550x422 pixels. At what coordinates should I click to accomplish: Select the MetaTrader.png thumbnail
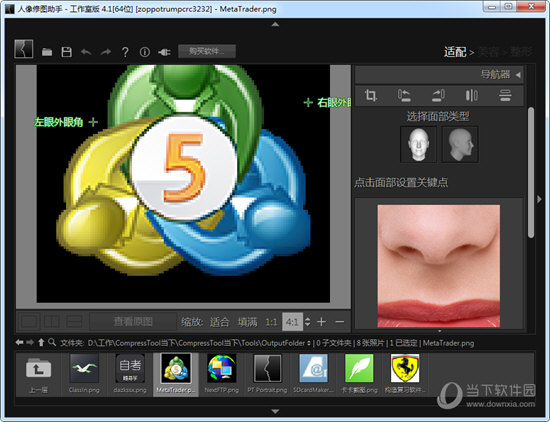[176, 375]
